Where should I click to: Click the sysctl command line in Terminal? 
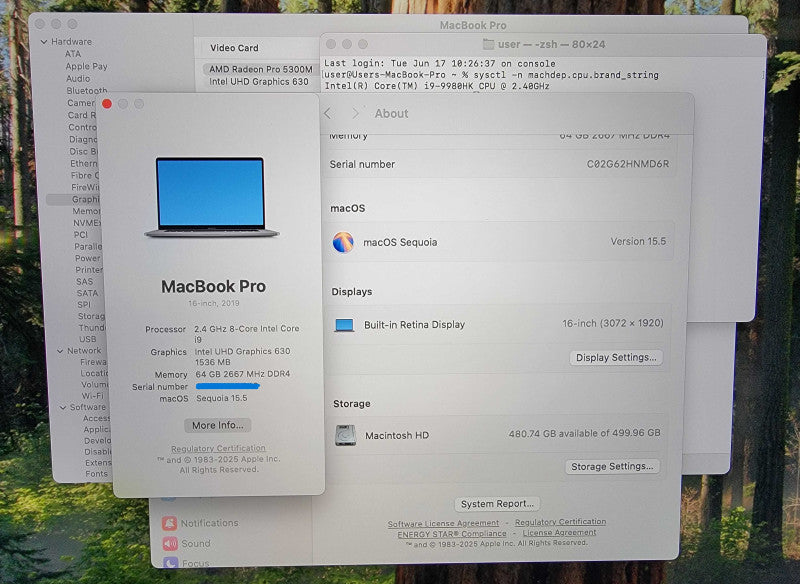(x=491, y=75)
